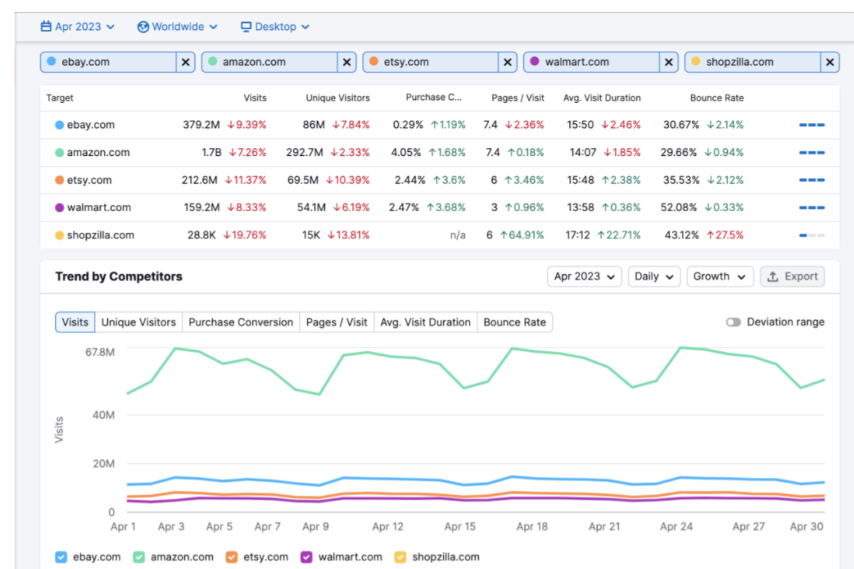Click shopzilla.com bounce rate change 27.5%
Image resolution: width=854 pixels, height=569 pixels.
725,235
